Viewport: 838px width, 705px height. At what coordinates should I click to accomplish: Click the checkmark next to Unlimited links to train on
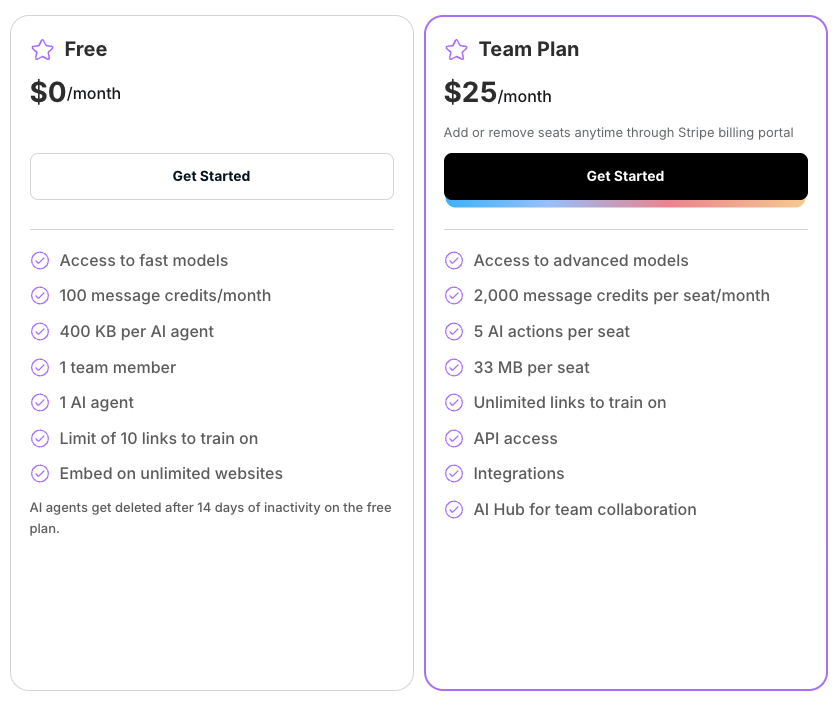tap(454, 402)
